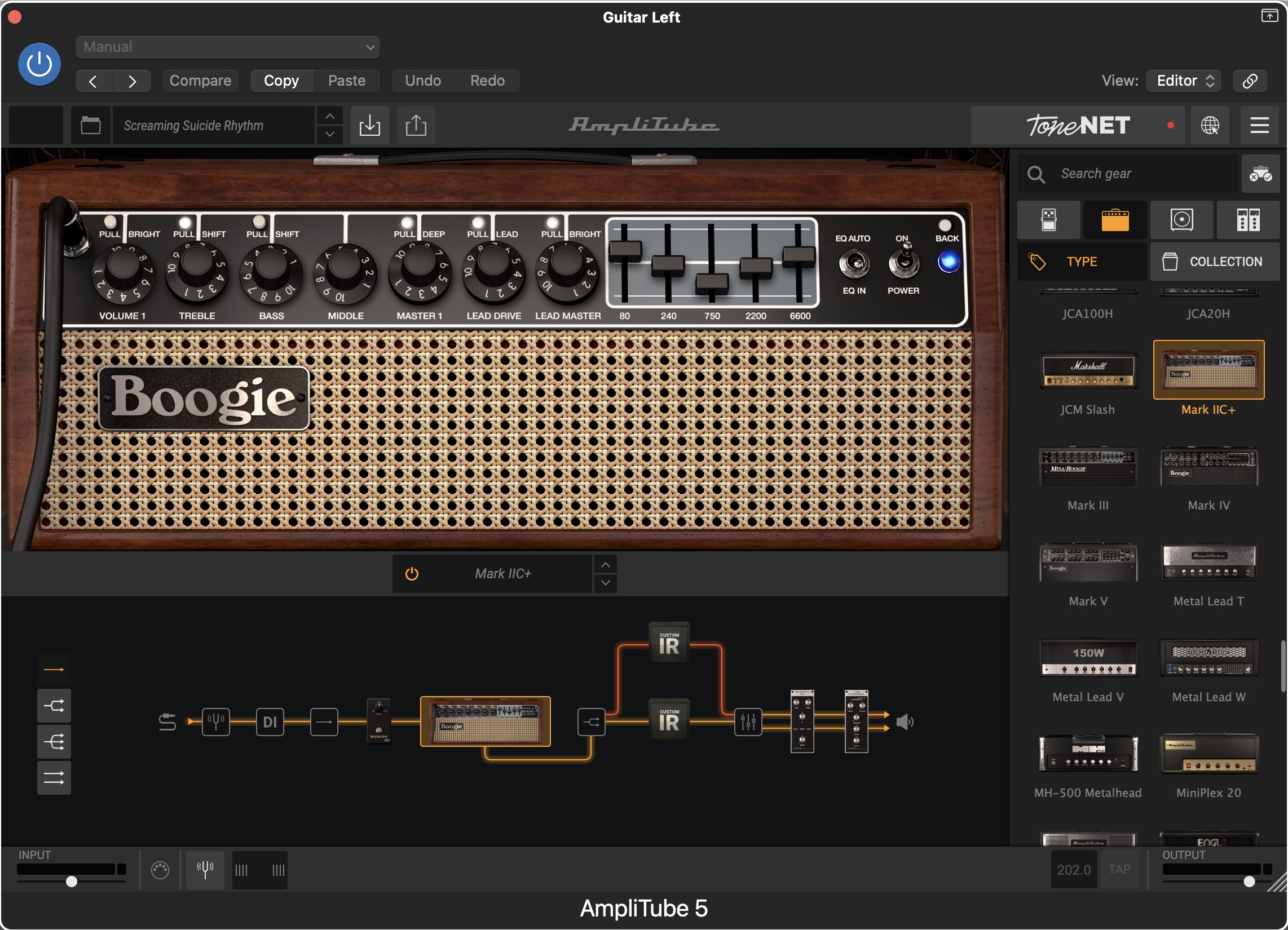
Task: Switch to the cabinets speaker tab
Action: pyautogui.click(x=1181, y=220)
